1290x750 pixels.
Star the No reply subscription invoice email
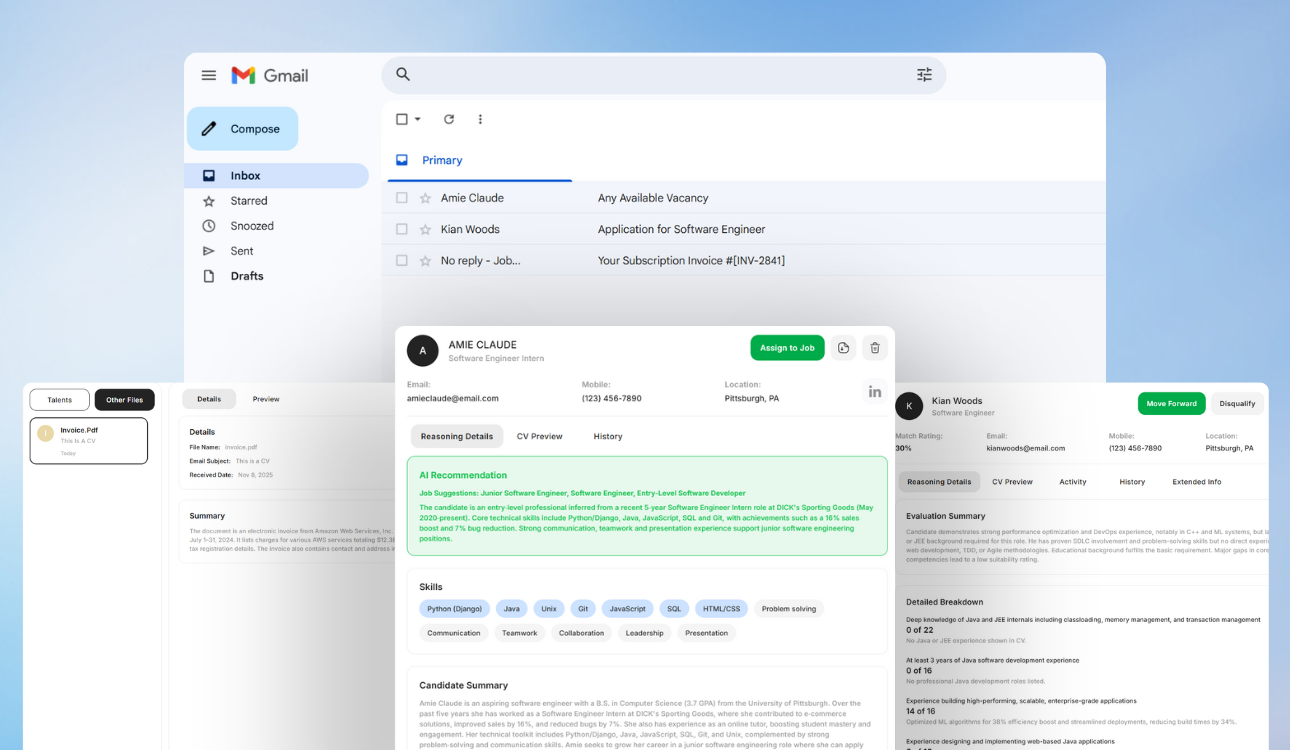pos(423,260)
